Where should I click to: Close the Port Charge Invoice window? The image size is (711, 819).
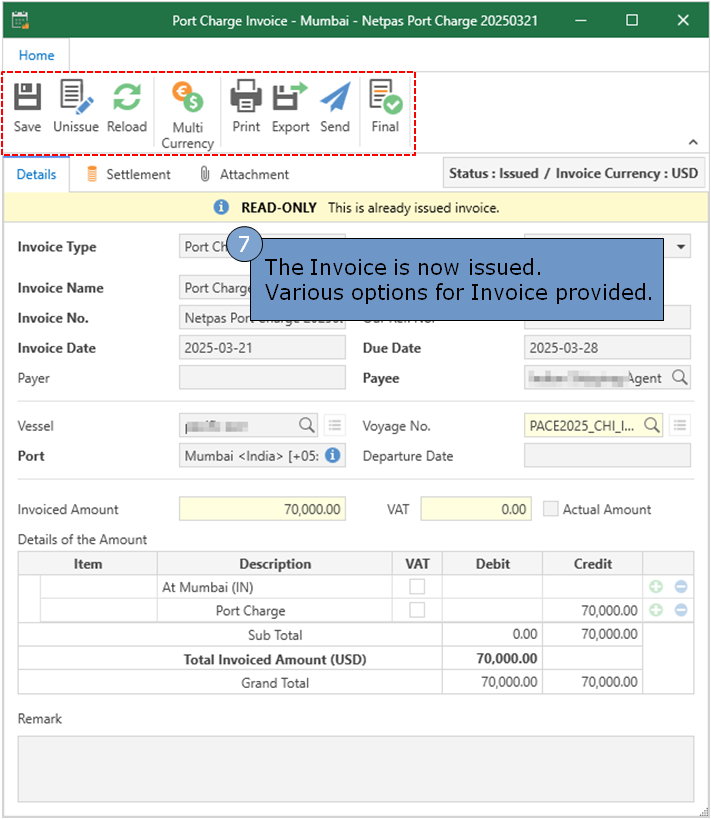[683, 20]
